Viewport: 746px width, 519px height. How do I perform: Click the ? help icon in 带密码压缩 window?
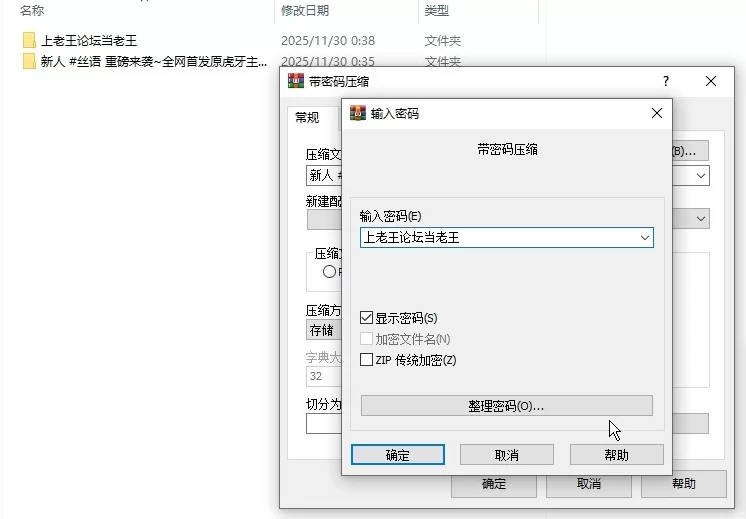(666, 81)
